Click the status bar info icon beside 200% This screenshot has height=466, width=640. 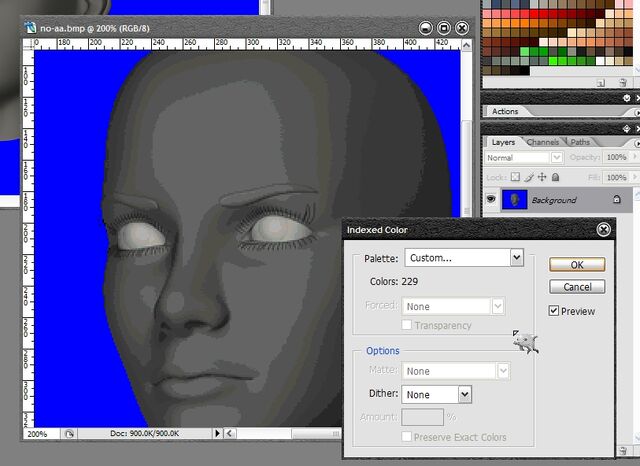point(69,434)
